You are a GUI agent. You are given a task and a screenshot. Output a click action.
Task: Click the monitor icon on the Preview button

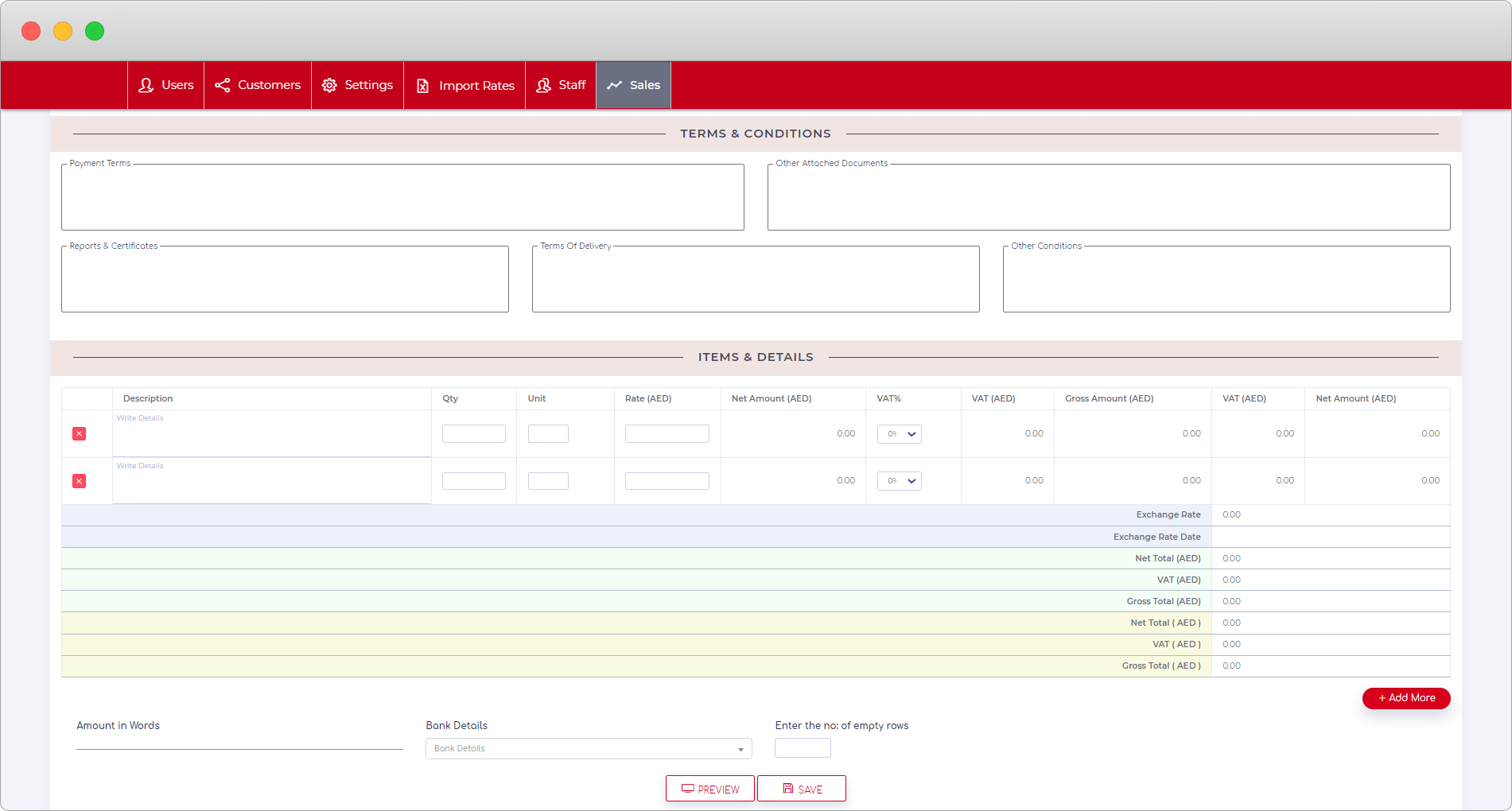(687, 789)
